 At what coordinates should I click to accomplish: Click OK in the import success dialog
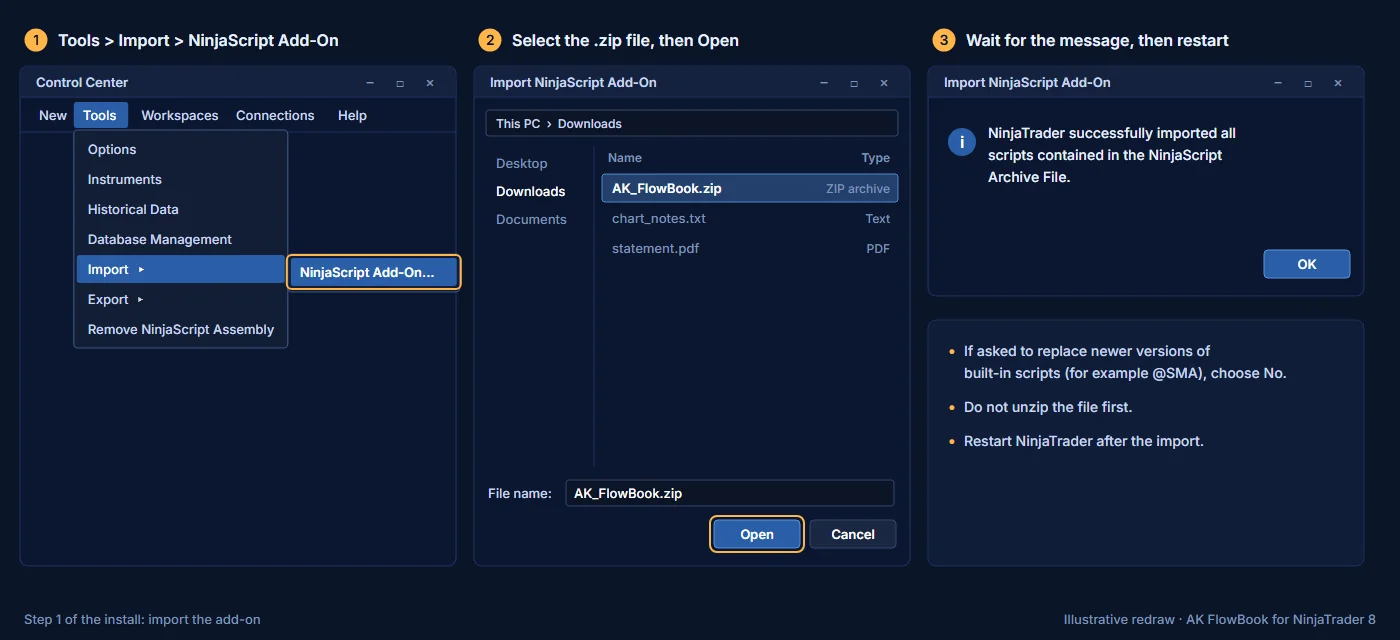1307,264
